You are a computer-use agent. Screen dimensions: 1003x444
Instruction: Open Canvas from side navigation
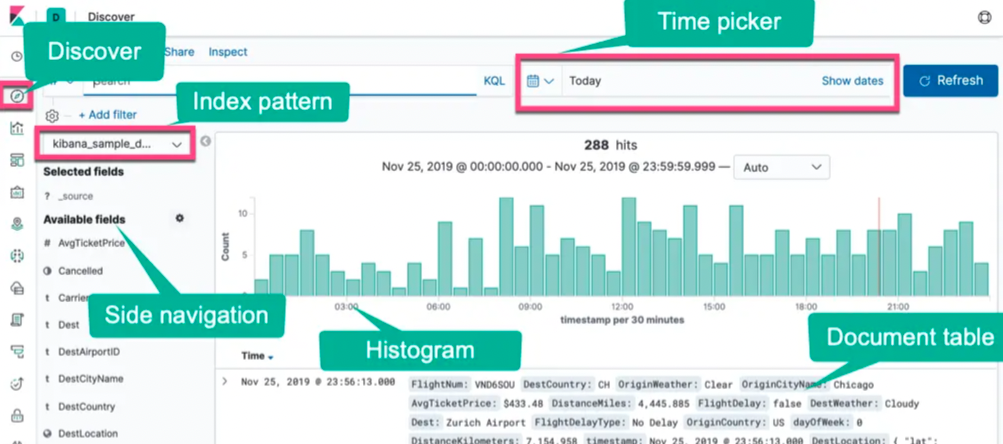[x=17, y=192]
